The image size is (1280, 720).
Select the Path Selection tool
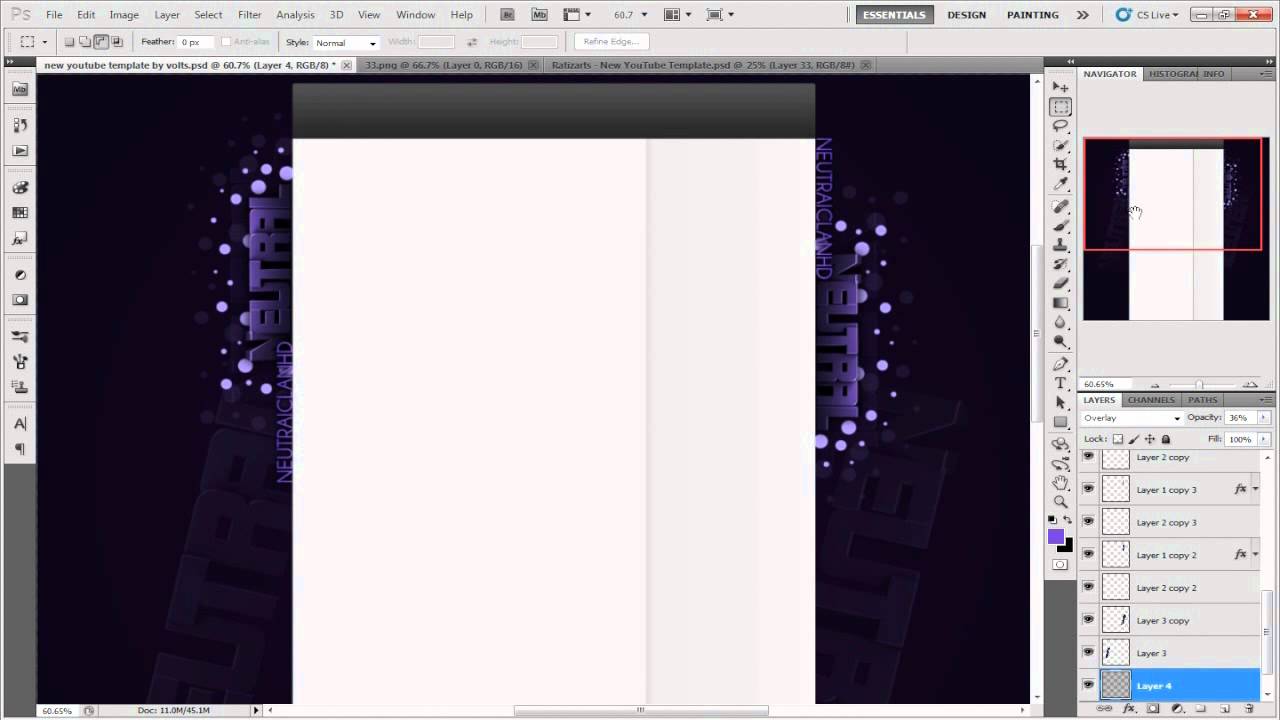tap(1061, 402)
